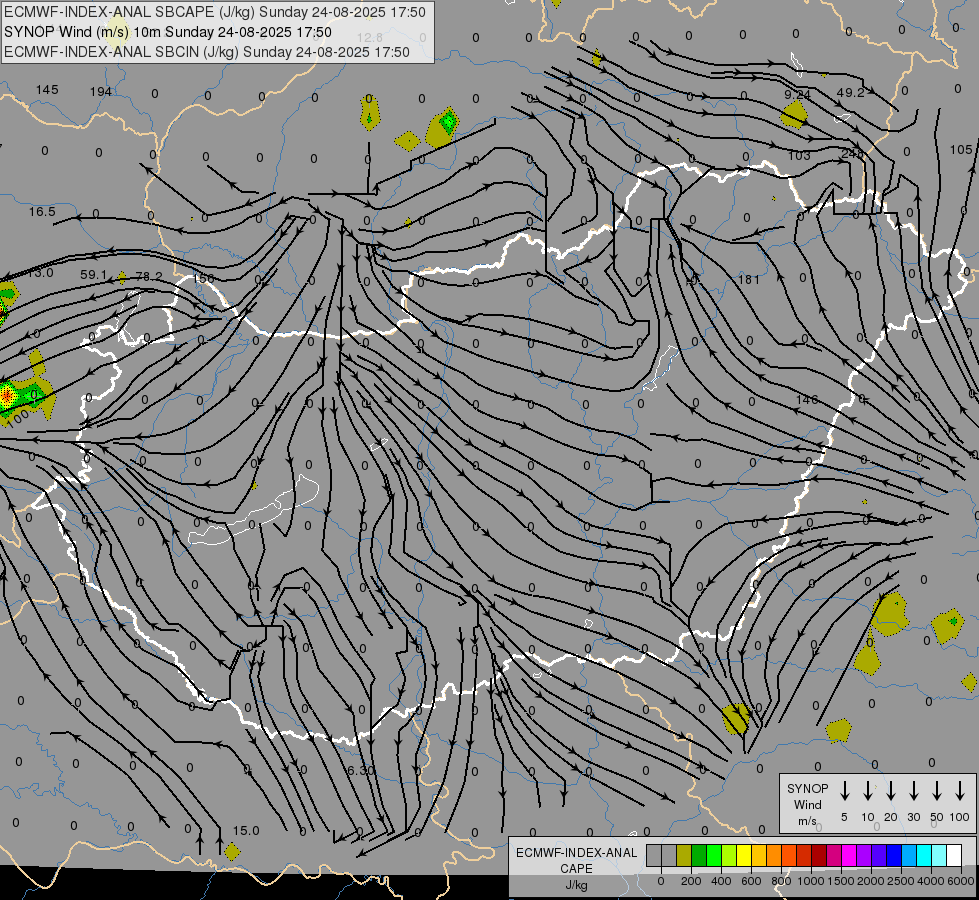Click the pure blue swatch in CAPE legend
This screenshot has width=979, height=900.
click(x=893, y=855)
